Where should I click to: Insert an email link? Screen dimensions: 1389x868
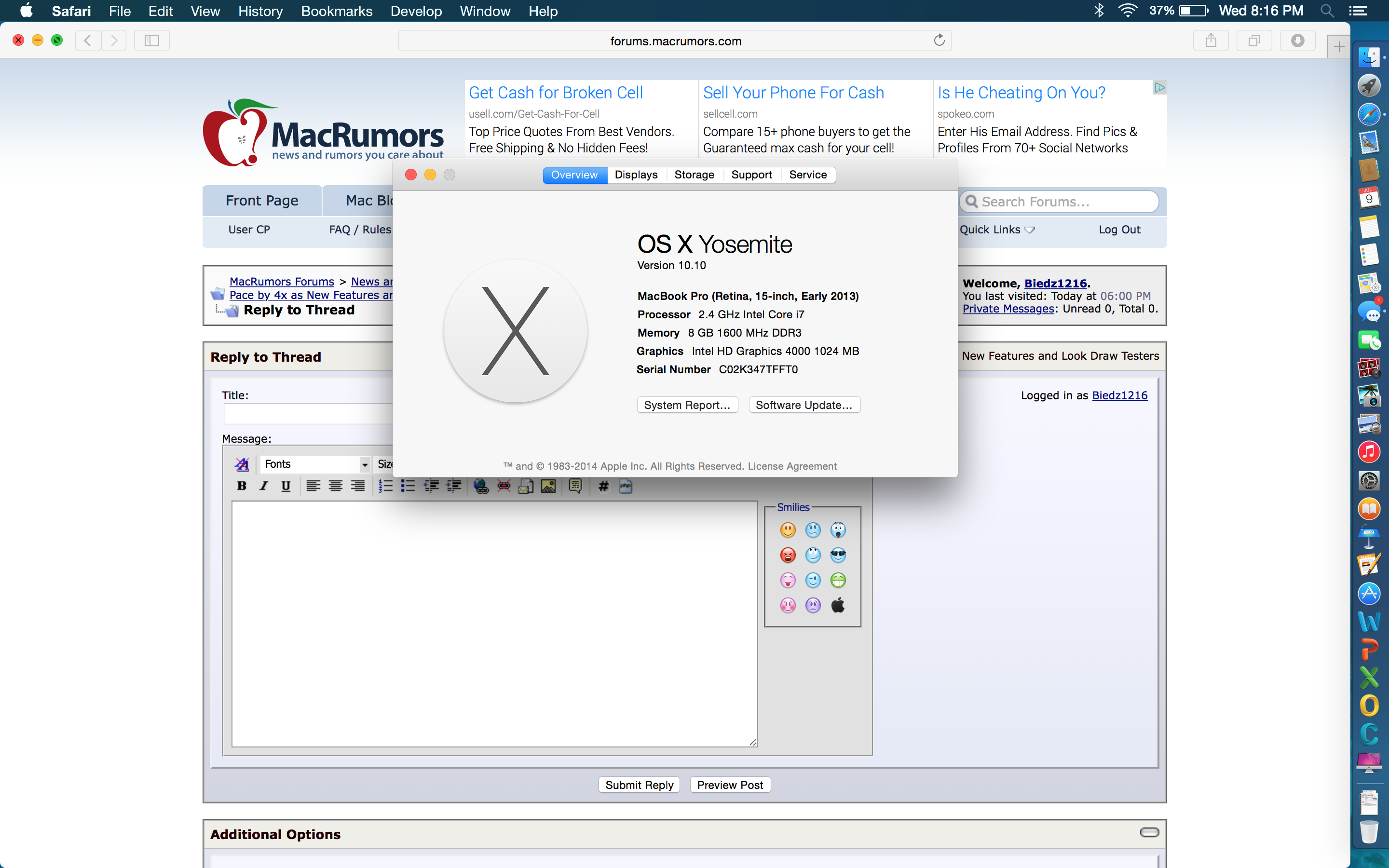pos(526,486)
